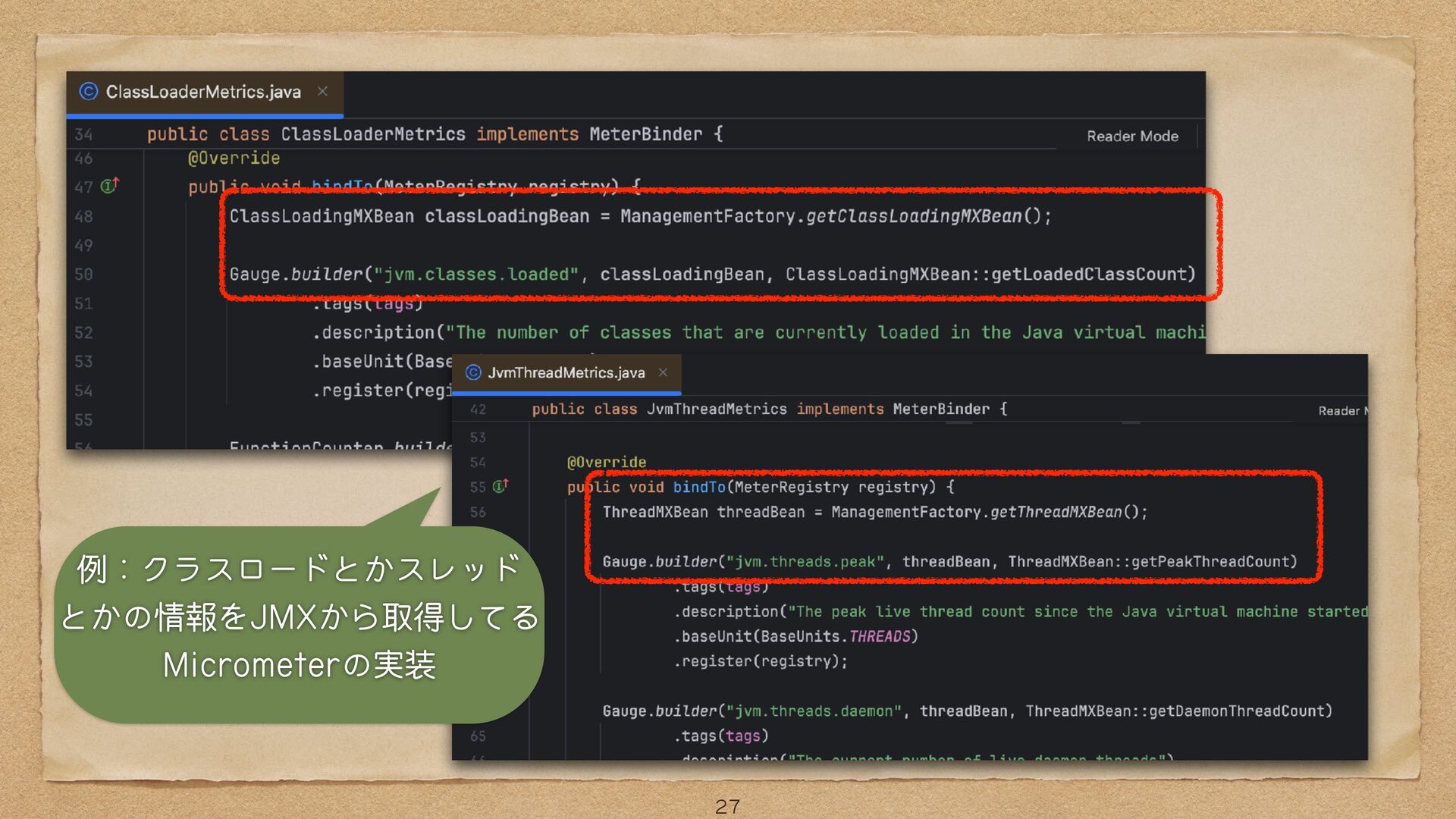Click the class icon on JvmThreadMetrics.java tab

(x=473, y=372)
